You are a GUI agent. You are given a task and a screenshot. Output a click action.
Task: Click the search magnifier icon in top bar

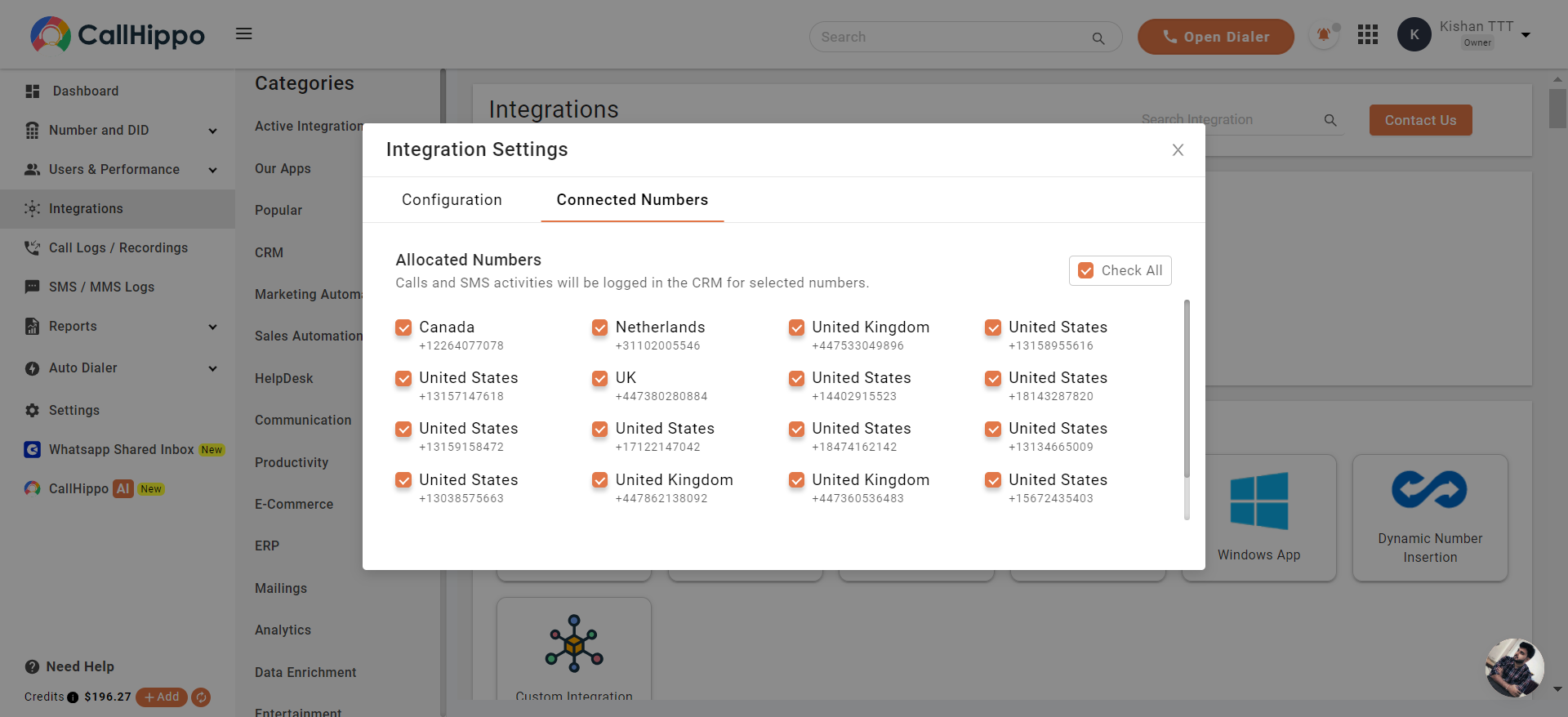(1098, 38)
